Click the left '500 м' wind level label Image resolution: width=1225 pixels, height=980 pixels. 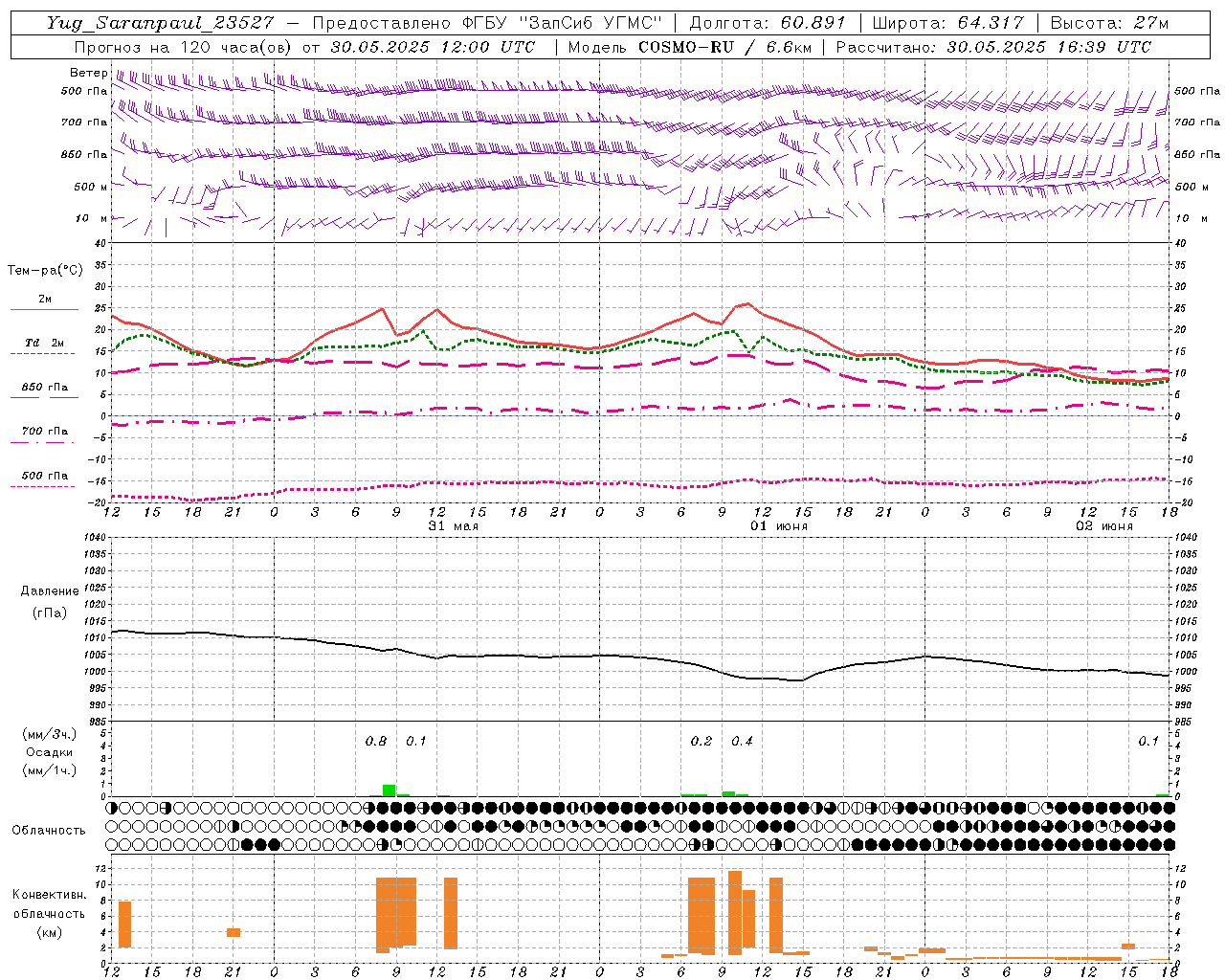[x=91, y=187]
